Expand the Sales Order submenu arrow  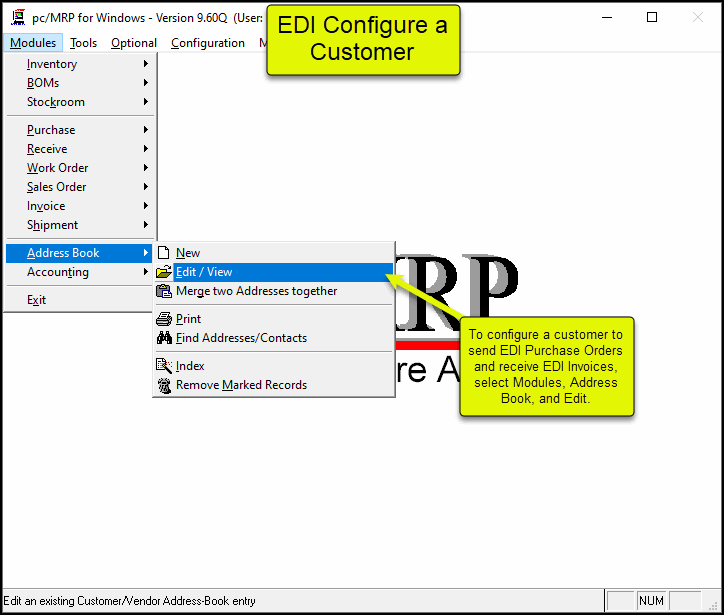(x=145, y=187)
